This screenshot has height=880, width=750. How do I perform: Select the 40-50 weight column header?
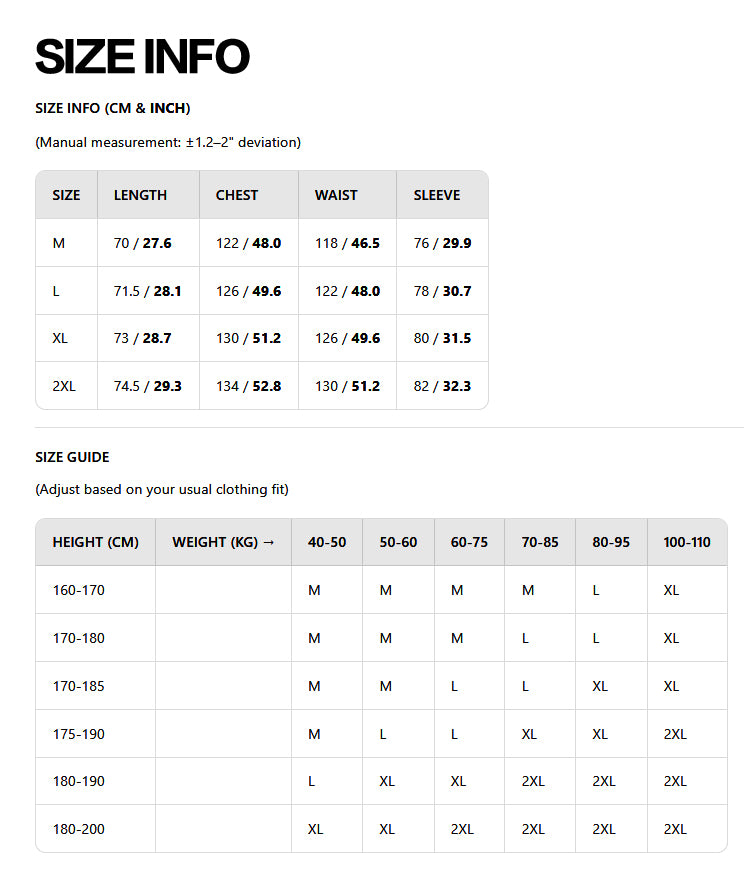point(327,542)
